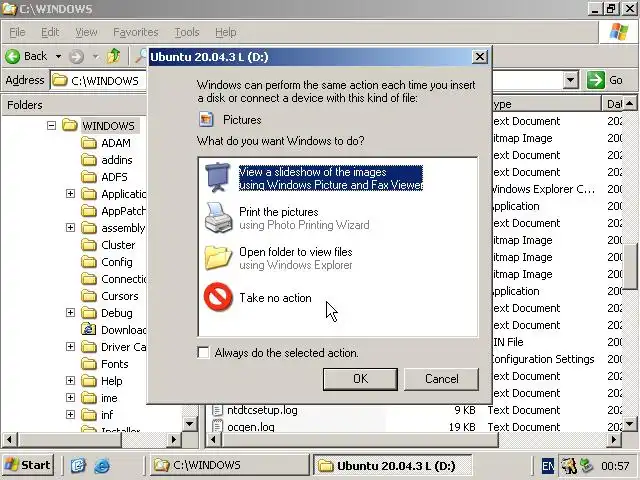This screenshot has height=480, width=640.
Task: Click the ocgen.log file name
Action: [x=251, y=427]
